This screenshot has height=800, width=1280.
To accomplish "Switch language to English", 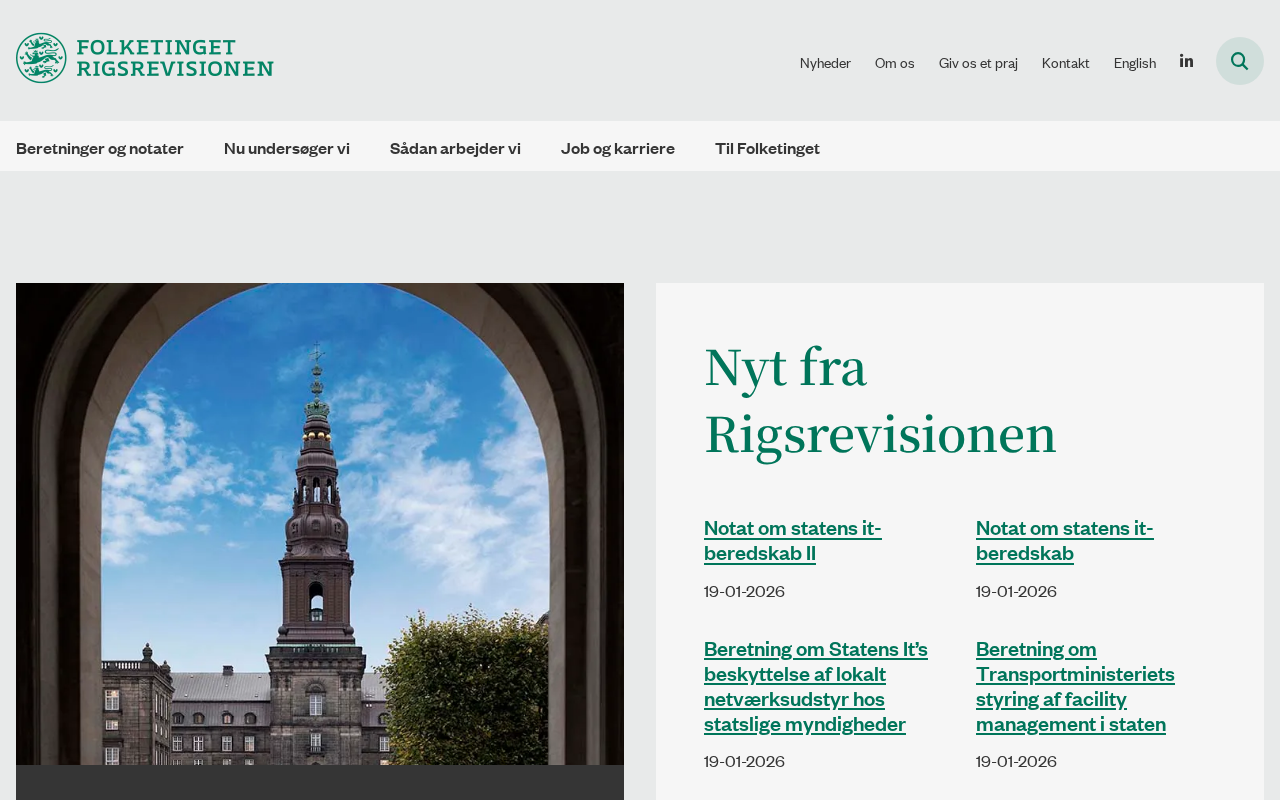I will (1135, 62).
